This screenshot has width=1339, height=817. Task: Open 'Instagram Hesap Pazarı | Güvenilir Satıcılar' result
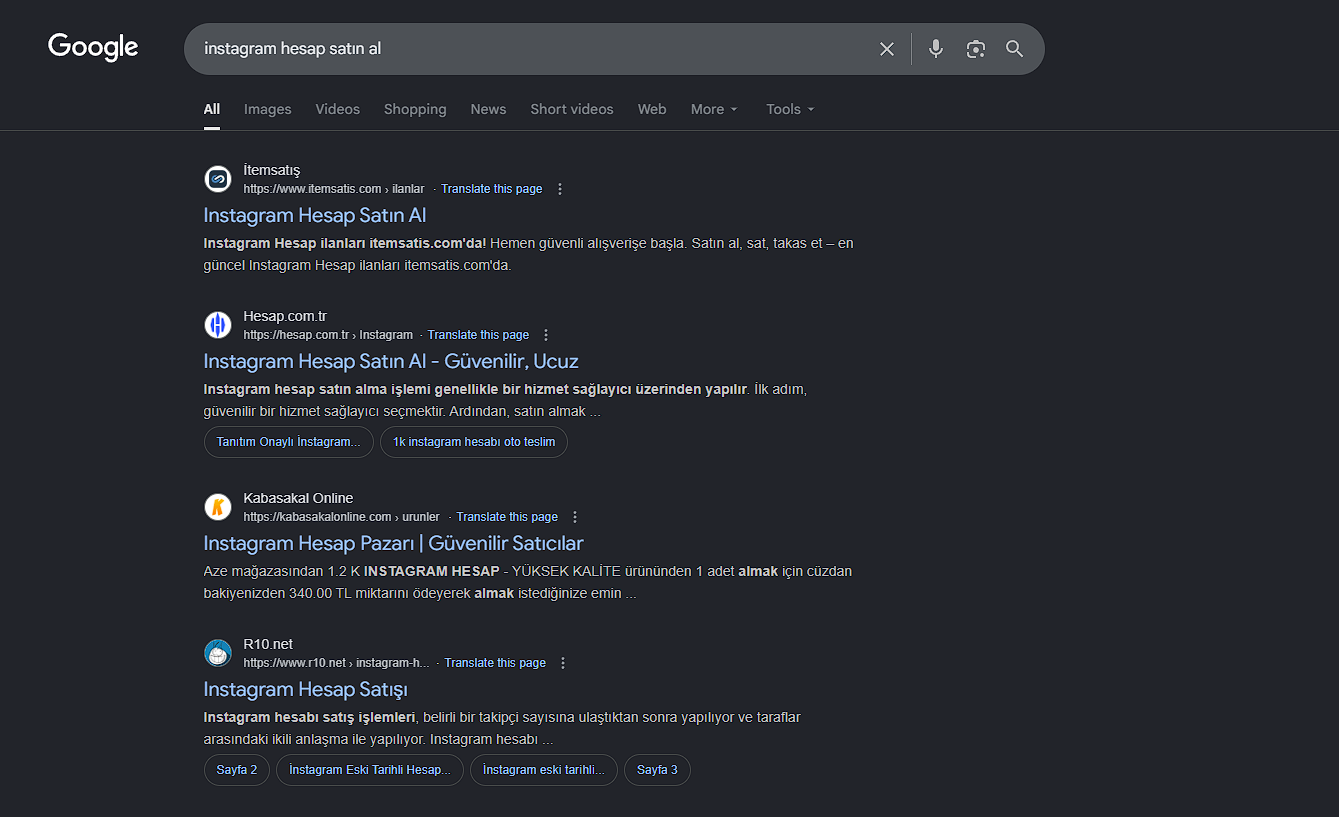pyautogui.click(x=393, y=543)
